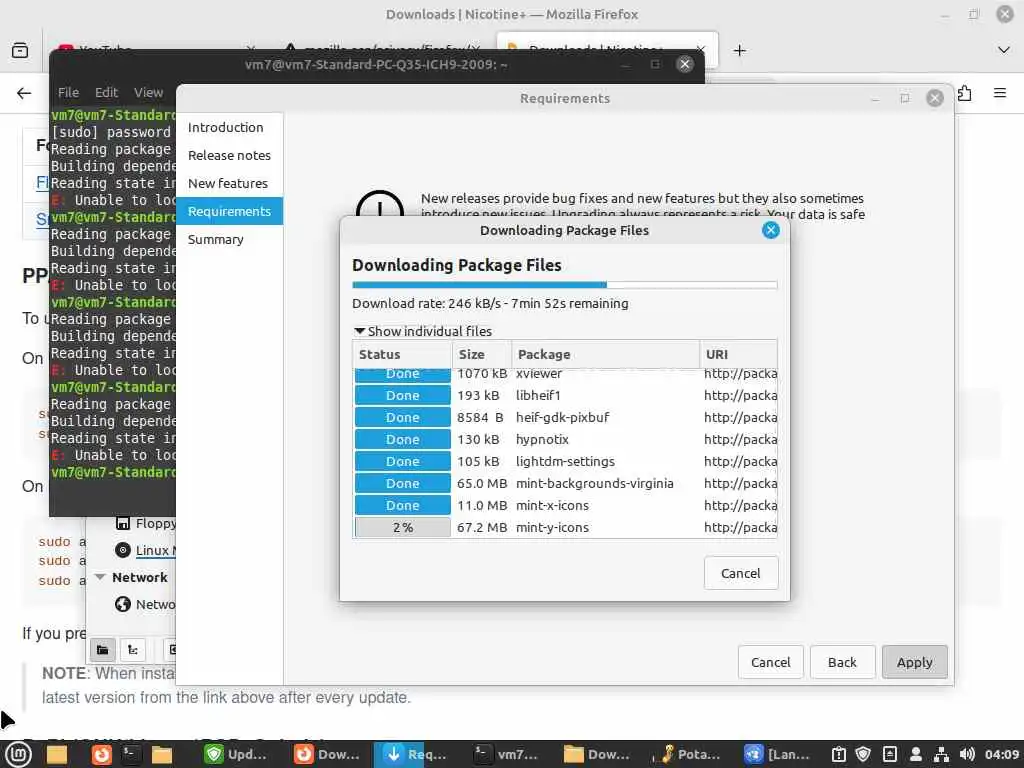Open the Firefox hamburger menu
The height and width of the screenshot is (768, 1024).
pyautogui.click(x=1000, y=93)
